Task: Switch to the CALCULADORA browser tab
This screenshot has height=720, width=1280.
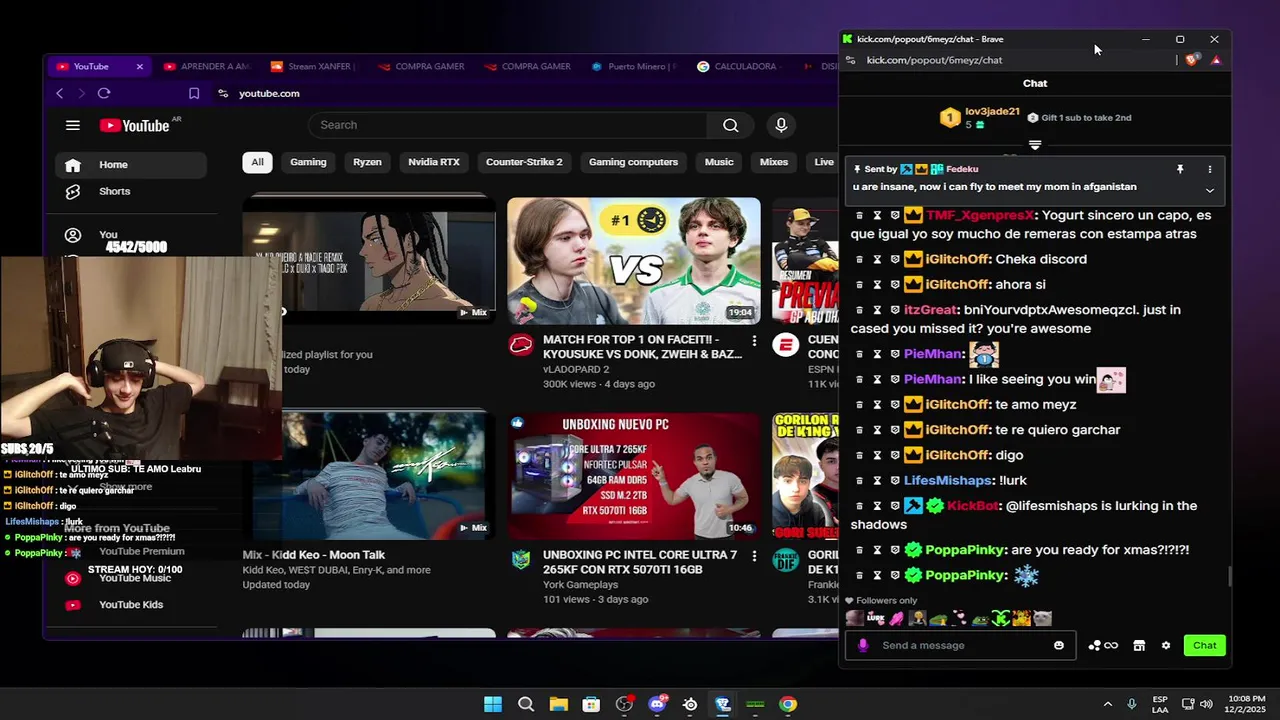Action: click(740, 67)
